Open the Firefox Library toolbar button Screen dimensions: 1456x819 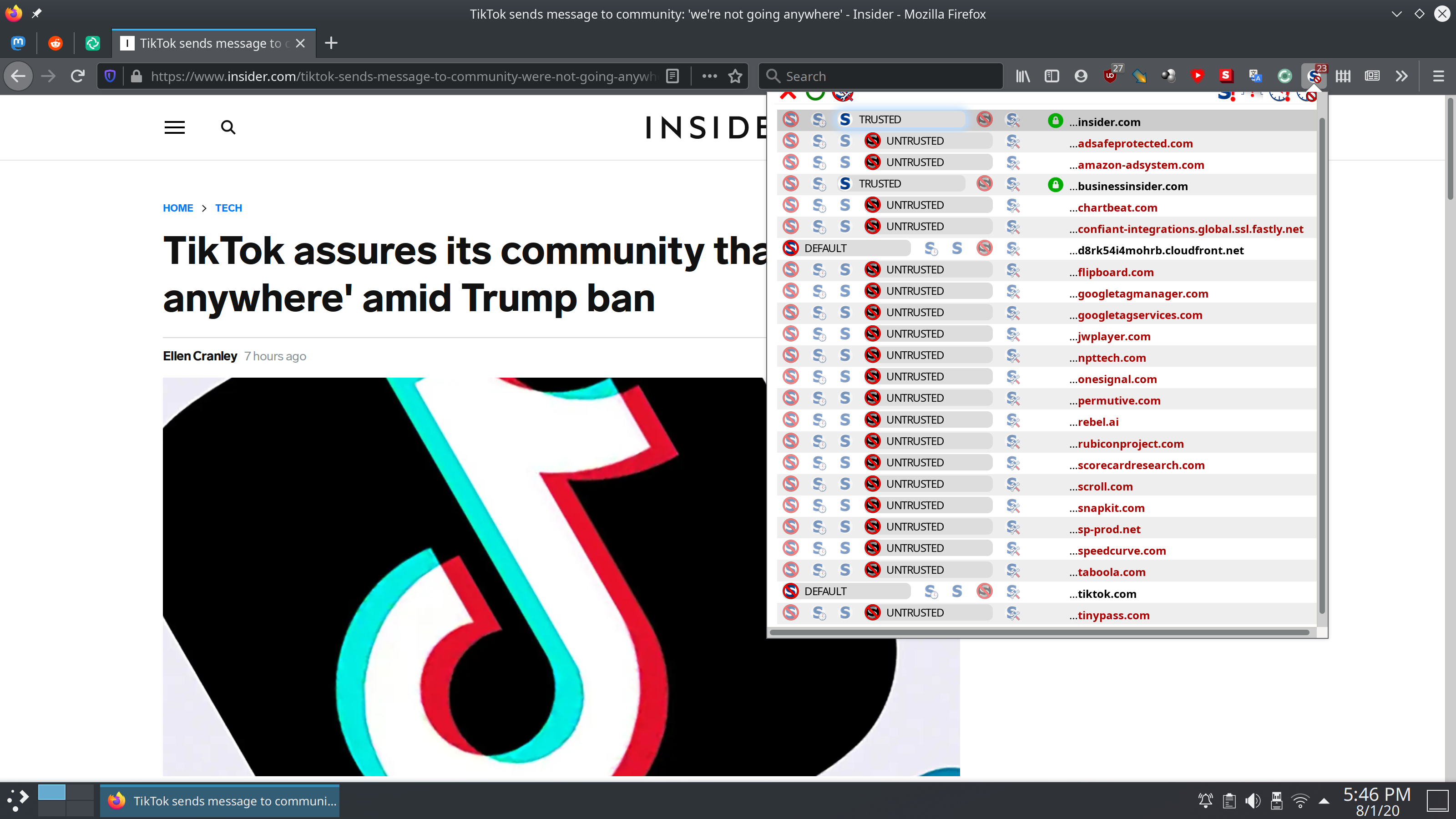click(x=1022, y=76)
